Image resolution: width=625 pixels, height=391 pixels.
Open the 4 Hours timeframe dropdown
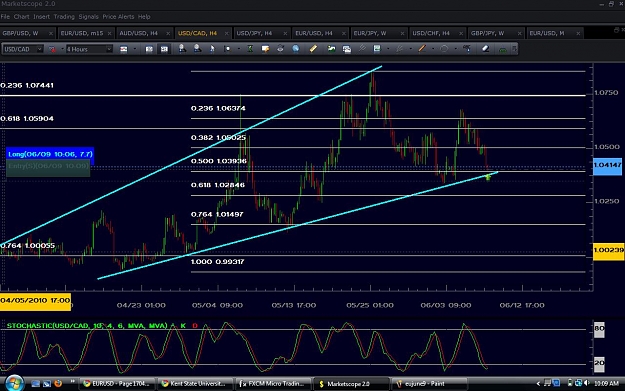(x=109, y=49)
